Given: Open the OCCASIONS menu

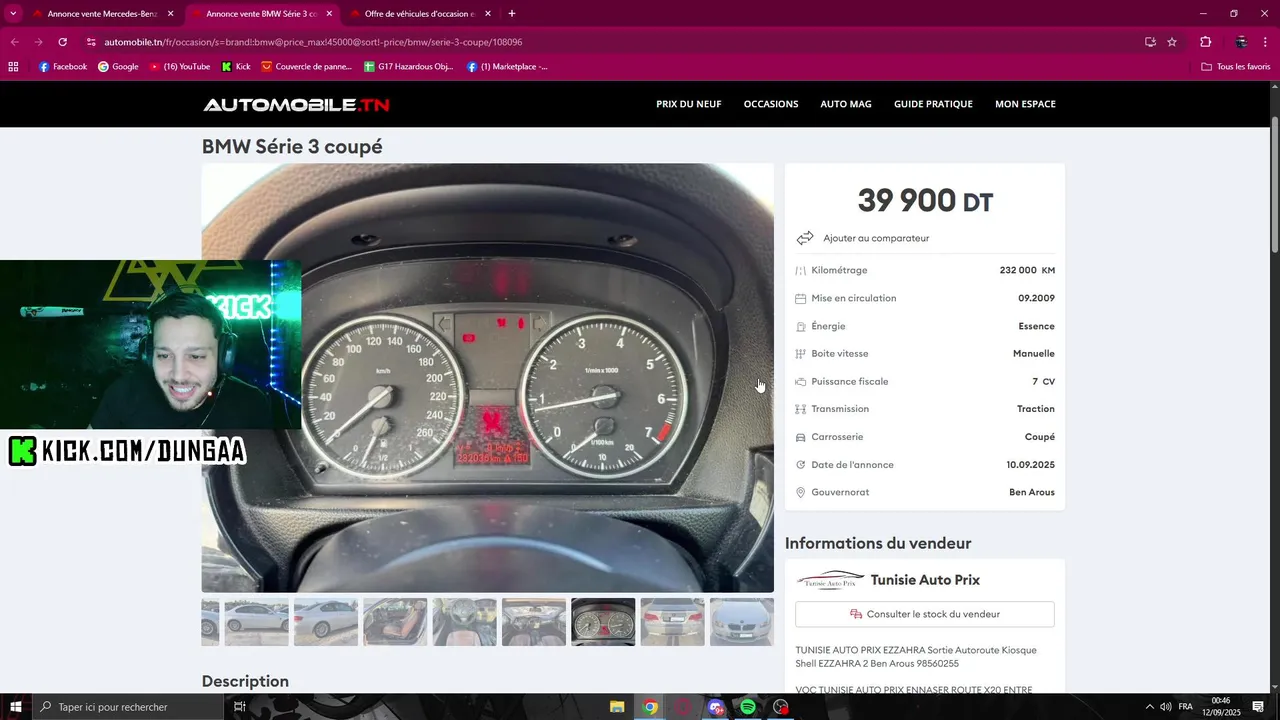Looking at the screenshot, I should (x=771, y=104).
